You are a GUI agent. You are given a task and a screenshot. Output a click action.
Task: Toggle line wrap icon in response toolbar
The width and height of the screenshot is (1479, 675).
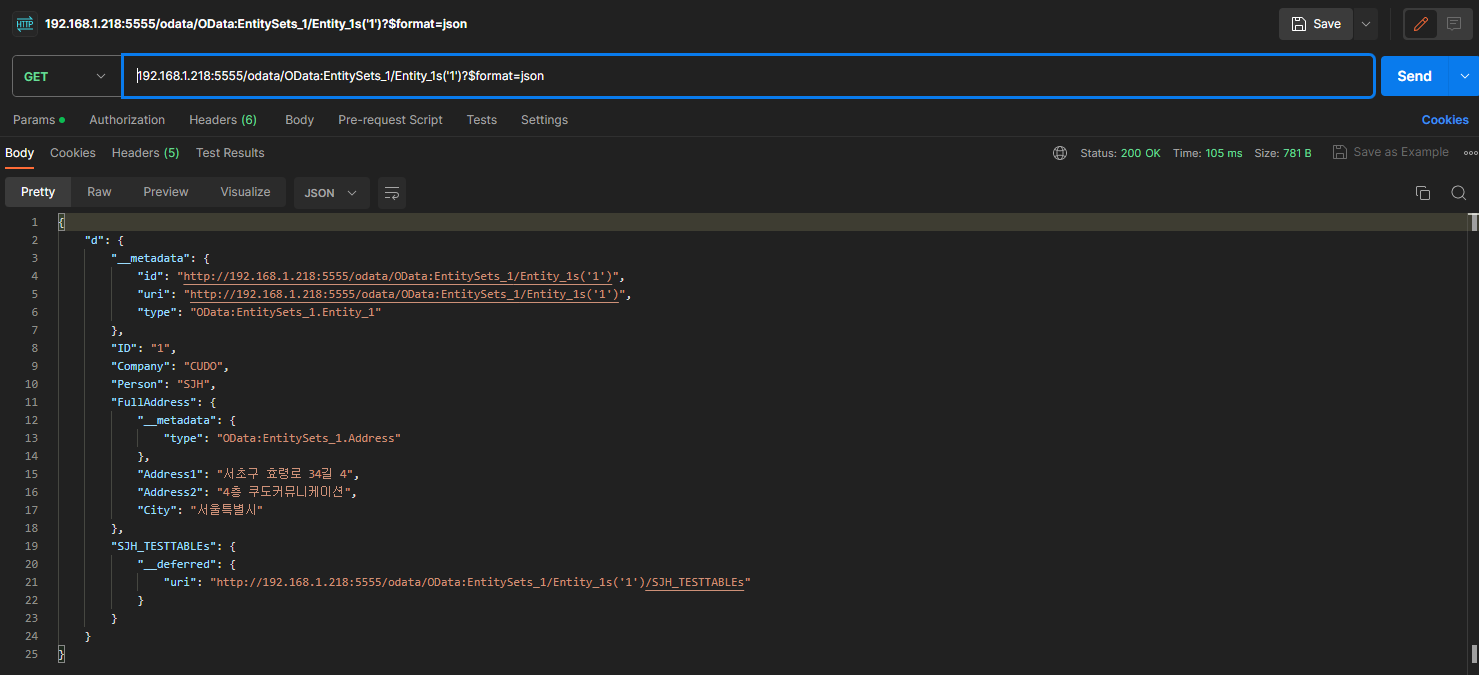(x=392, y=193)
